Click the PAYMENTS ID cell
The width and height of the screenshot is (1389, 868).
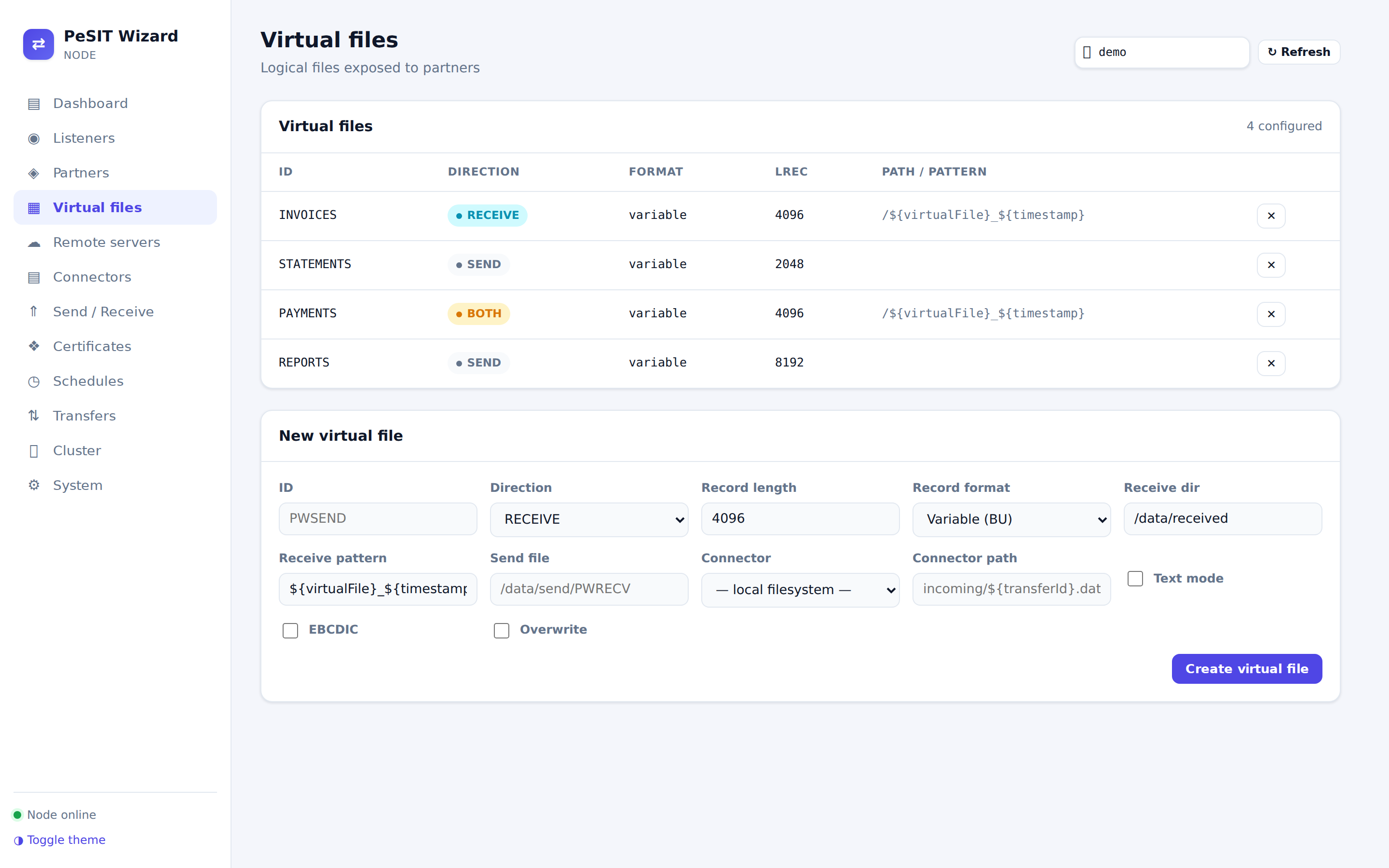tap(308, 313)
